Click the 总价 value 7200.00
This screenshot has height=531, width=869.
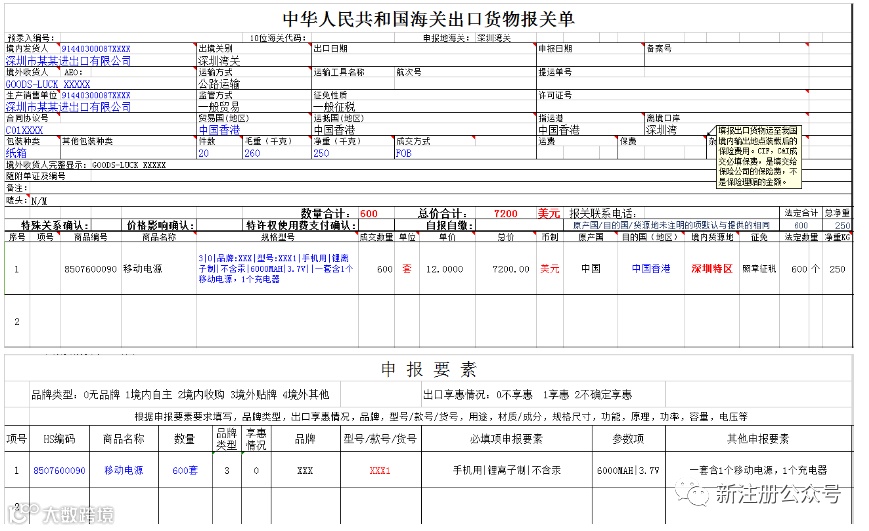511,269
